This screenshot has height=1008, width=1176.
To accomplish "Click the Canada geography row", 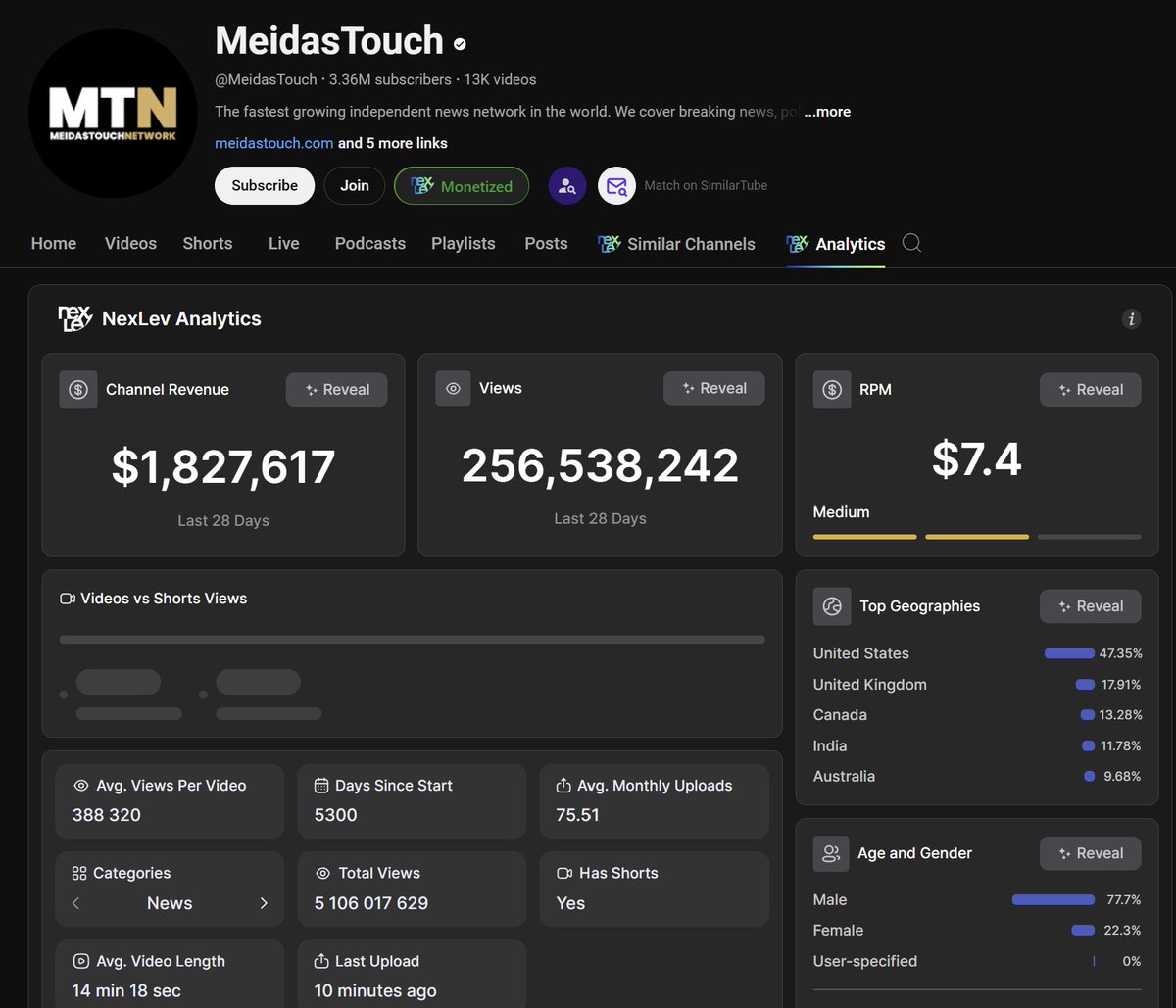I will pos(977,715).
